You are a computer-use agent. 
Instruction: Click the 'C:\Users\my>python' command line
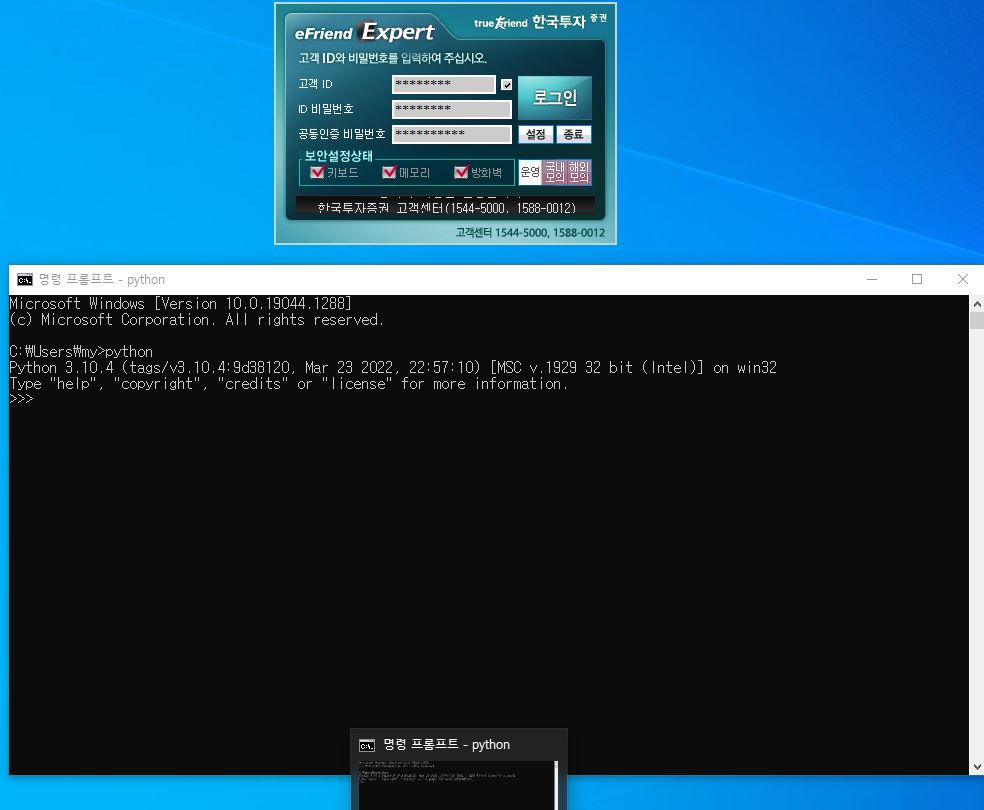(x=81, y=351)
